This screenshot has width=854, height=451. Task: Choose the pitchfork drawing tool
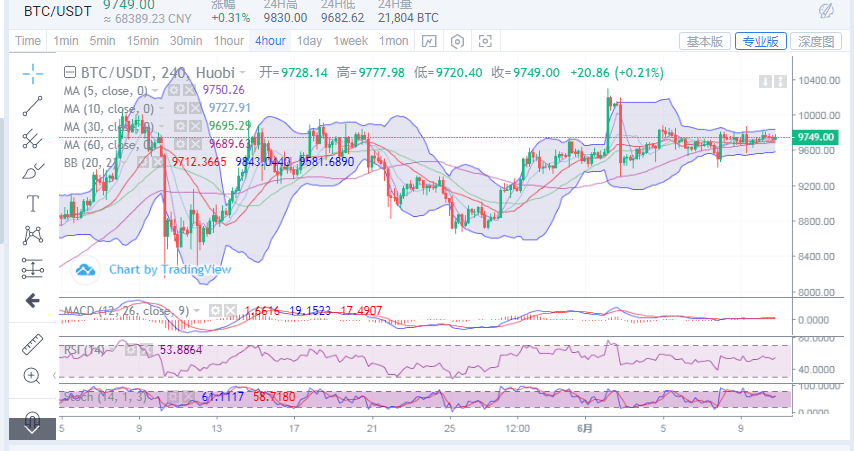click(x=32, y=138)
